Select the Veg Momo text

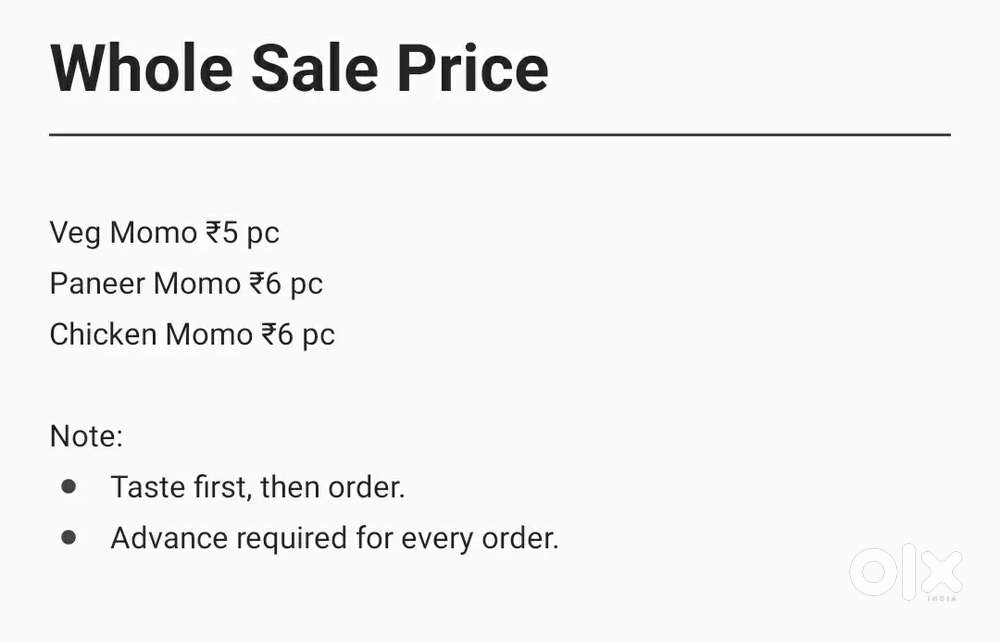click(x=123, y=233)
